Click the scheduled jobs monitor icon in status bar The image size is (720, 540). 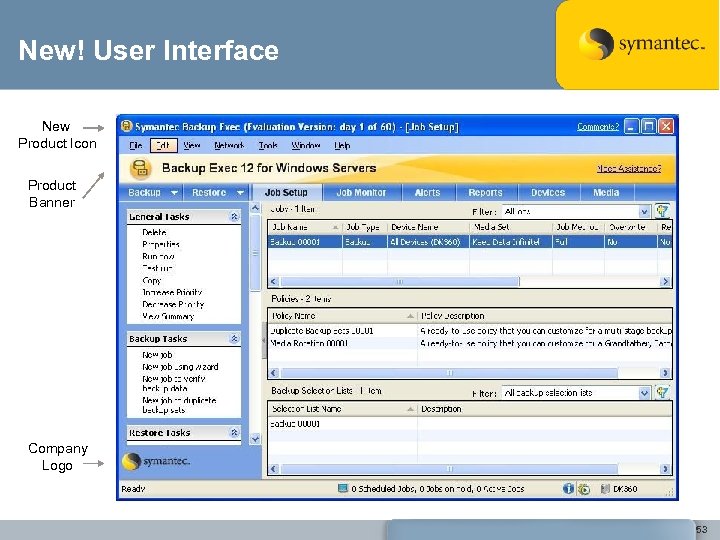pyautogui.click(x=343, y=488)
